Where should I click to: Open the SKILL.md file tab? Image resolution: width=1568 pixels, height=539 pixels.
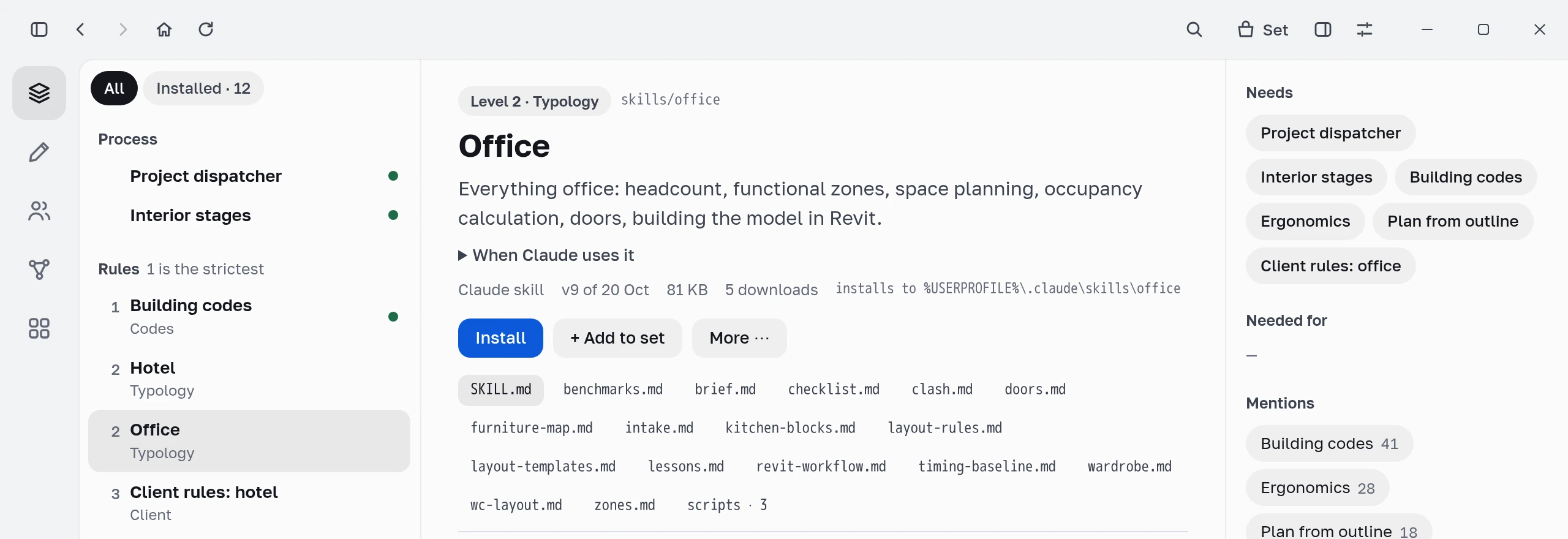pyautogui.click(x=501, y=390)
